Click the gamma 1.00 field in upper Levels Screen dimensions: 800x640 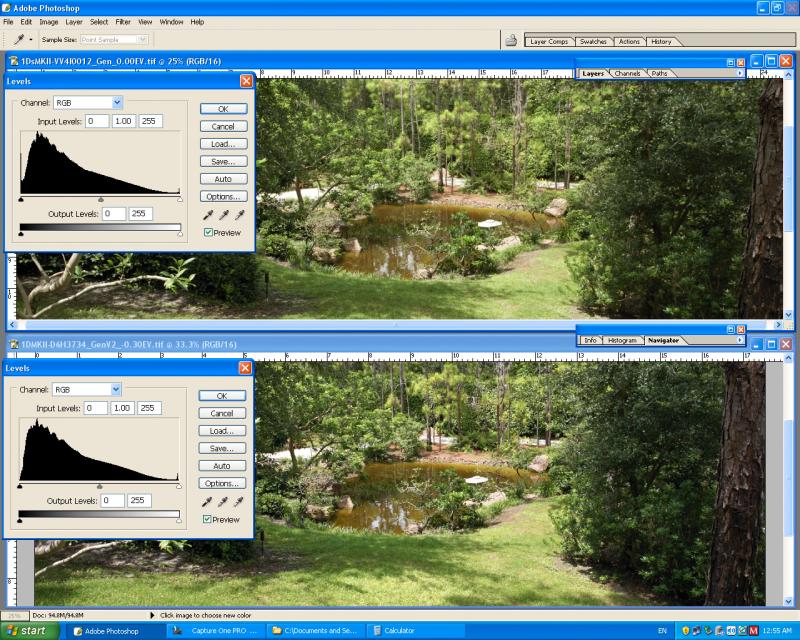(123, 121)
